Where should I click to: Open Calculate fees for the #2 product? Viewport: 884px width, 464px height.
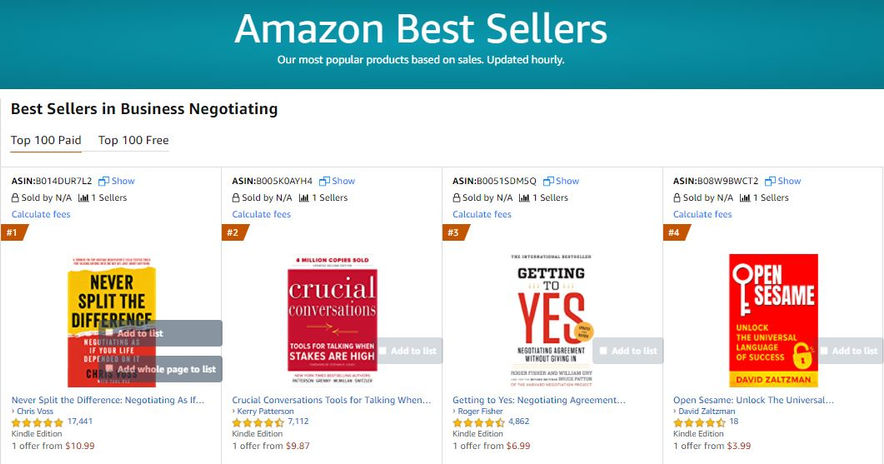pyautogui.click(x=261, y=214)
